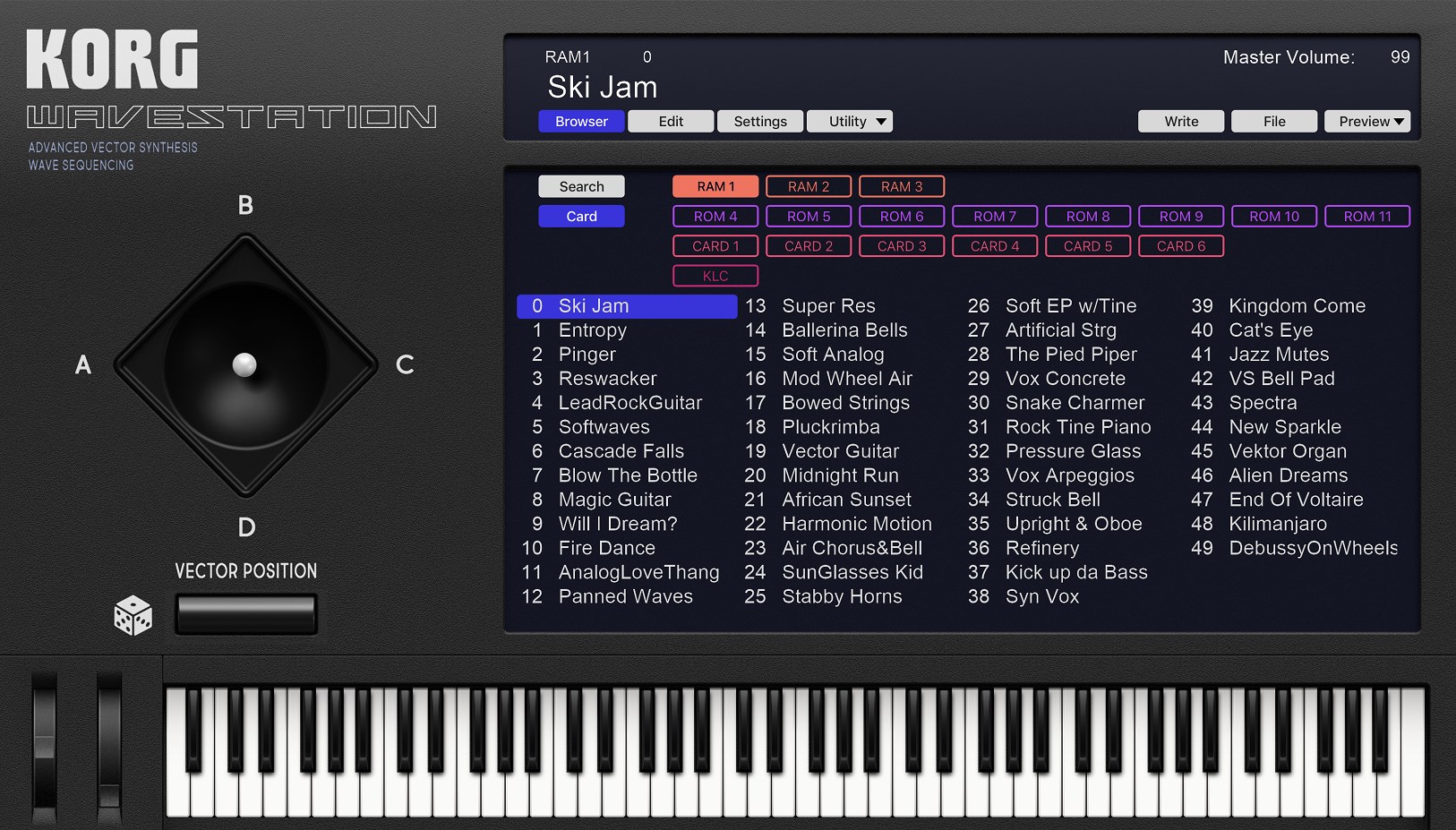This screenshot has height=830, width=1456.
Task: Expand the Preview dropdown
Action: pos(1366,121)
